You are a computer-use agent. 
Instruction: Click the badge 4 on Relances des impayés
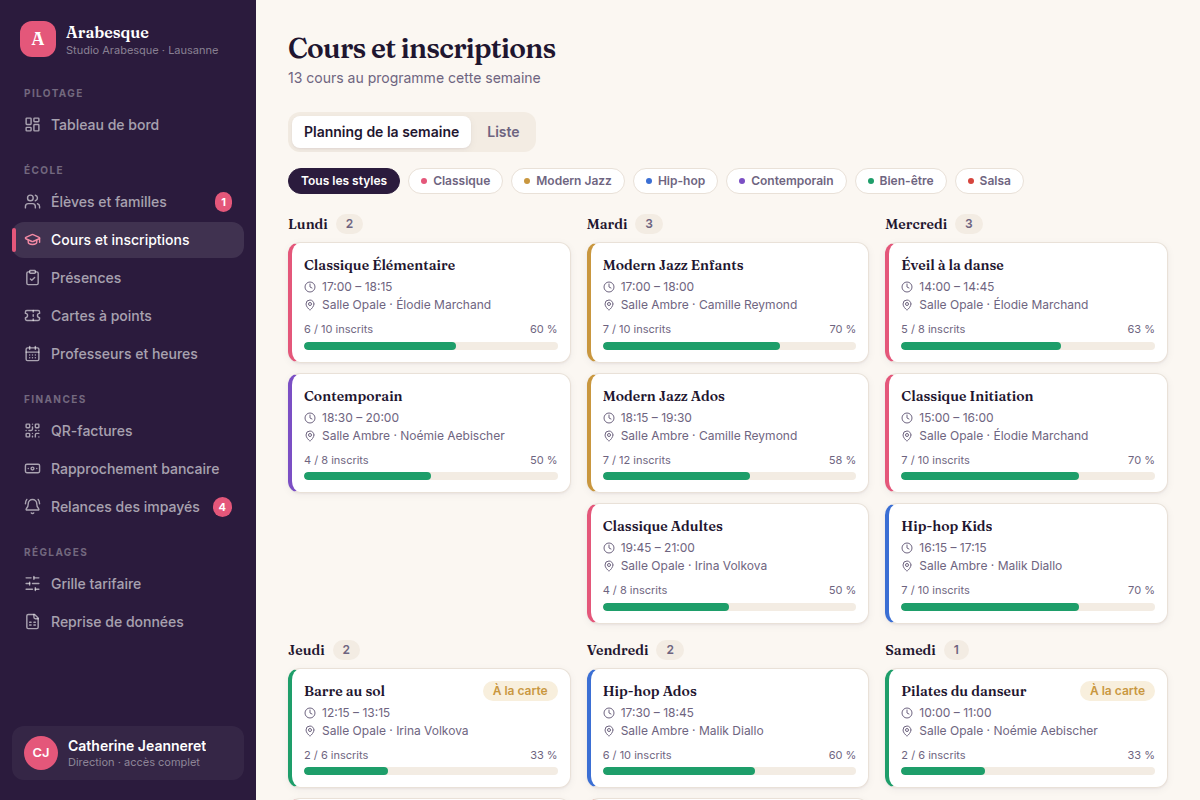point(223,507)
